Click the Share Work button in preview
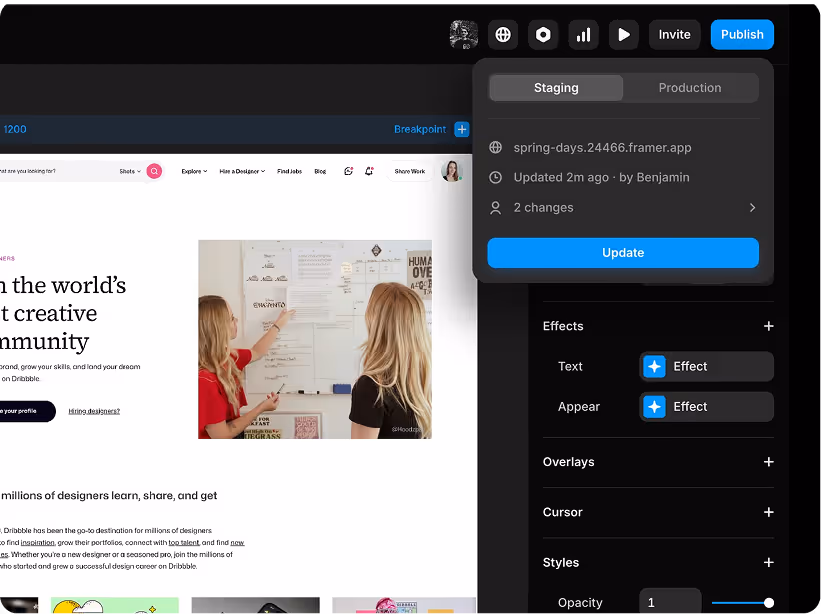Screen dimensions: 821x614 click(x=409, y=171)
